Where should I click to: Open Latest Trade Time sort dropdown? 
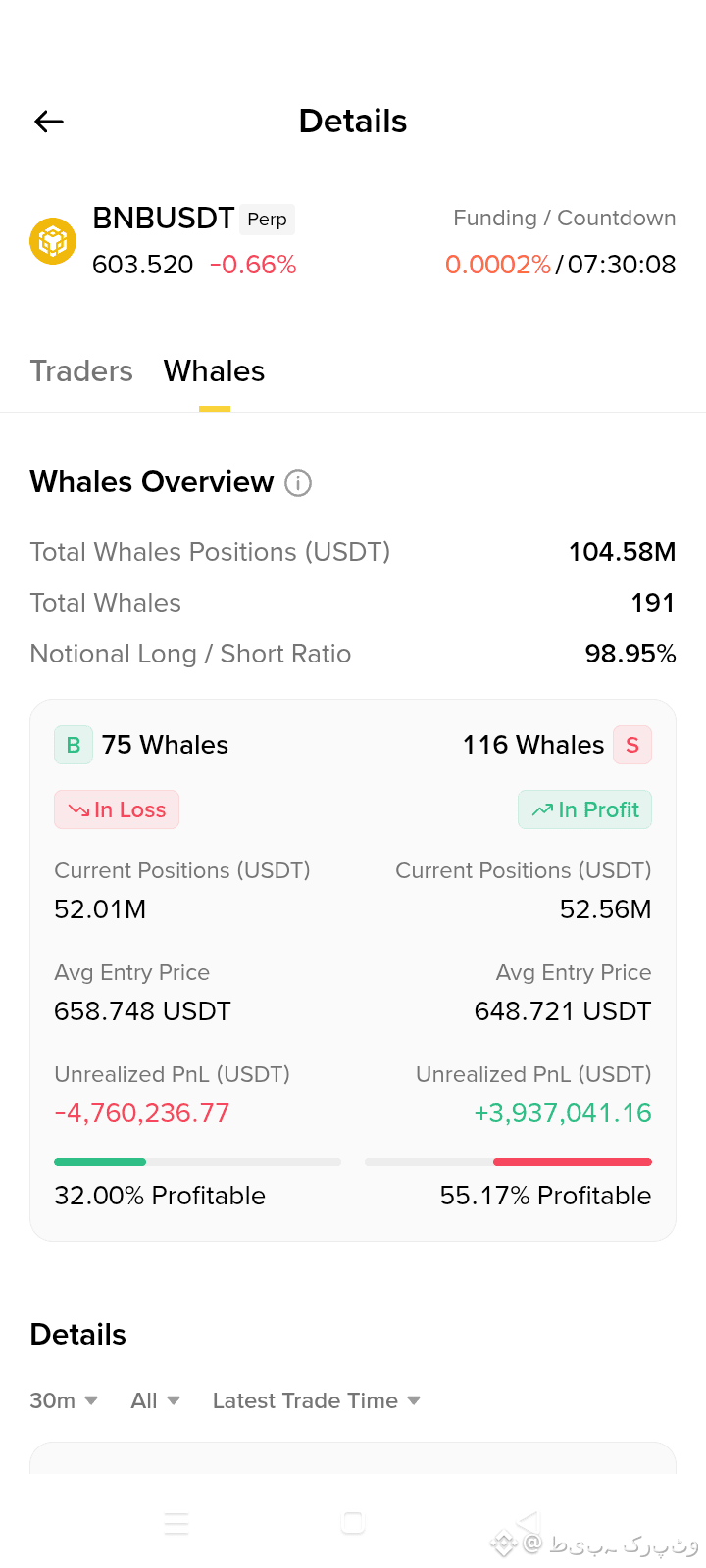click(x=317, y=1400)
